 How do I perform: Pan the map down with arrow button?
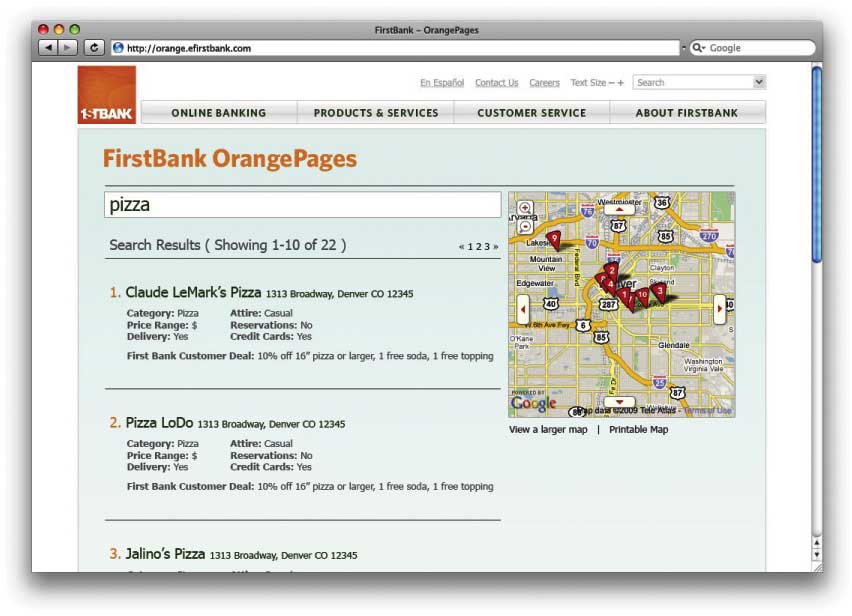pyautogui.click(x=619, y=402)
